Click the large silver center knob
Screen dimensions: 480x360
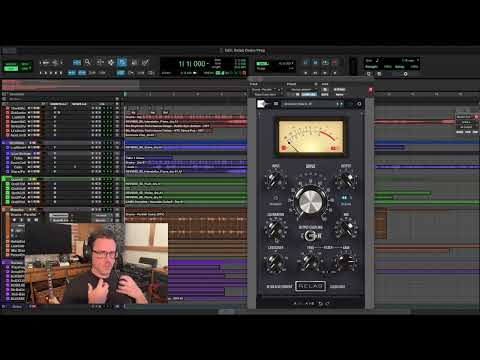click(310, 201)
